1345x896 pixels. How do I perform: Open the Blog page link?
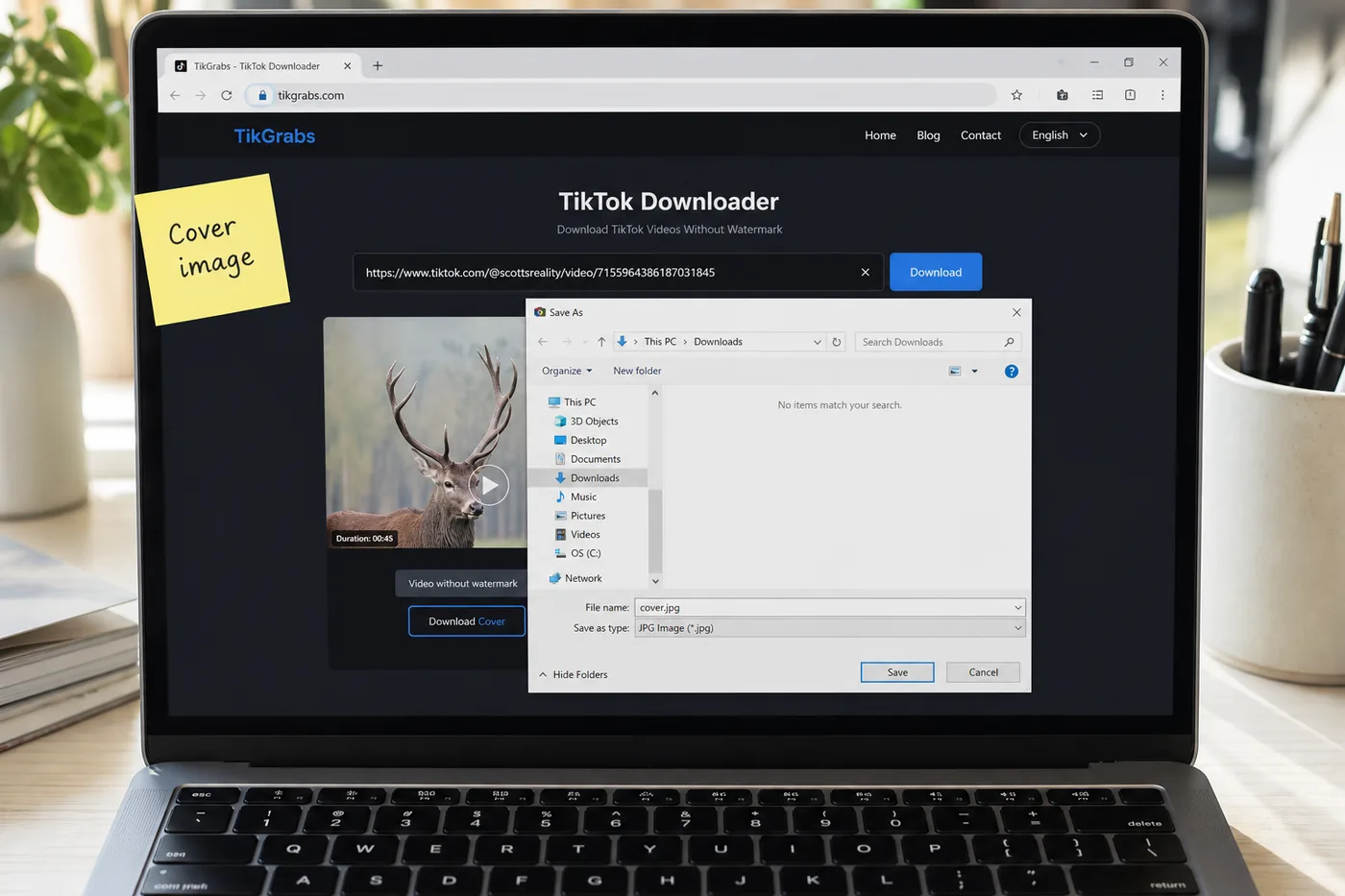(928, 135)
